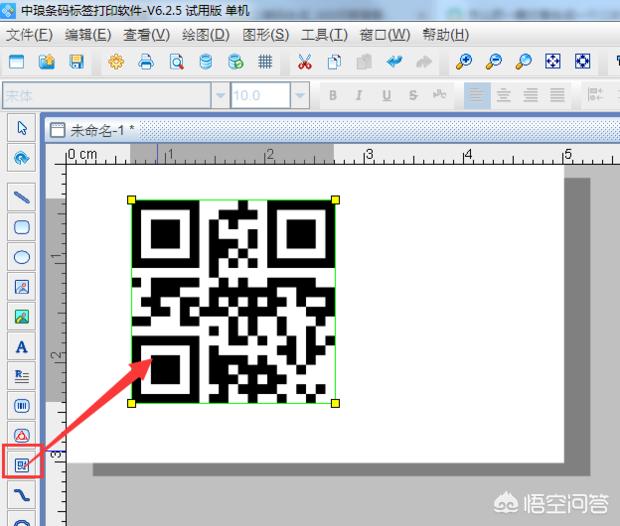Click the Redo arrow icon
Screen dimensions: 620x526
coord(424,62)
